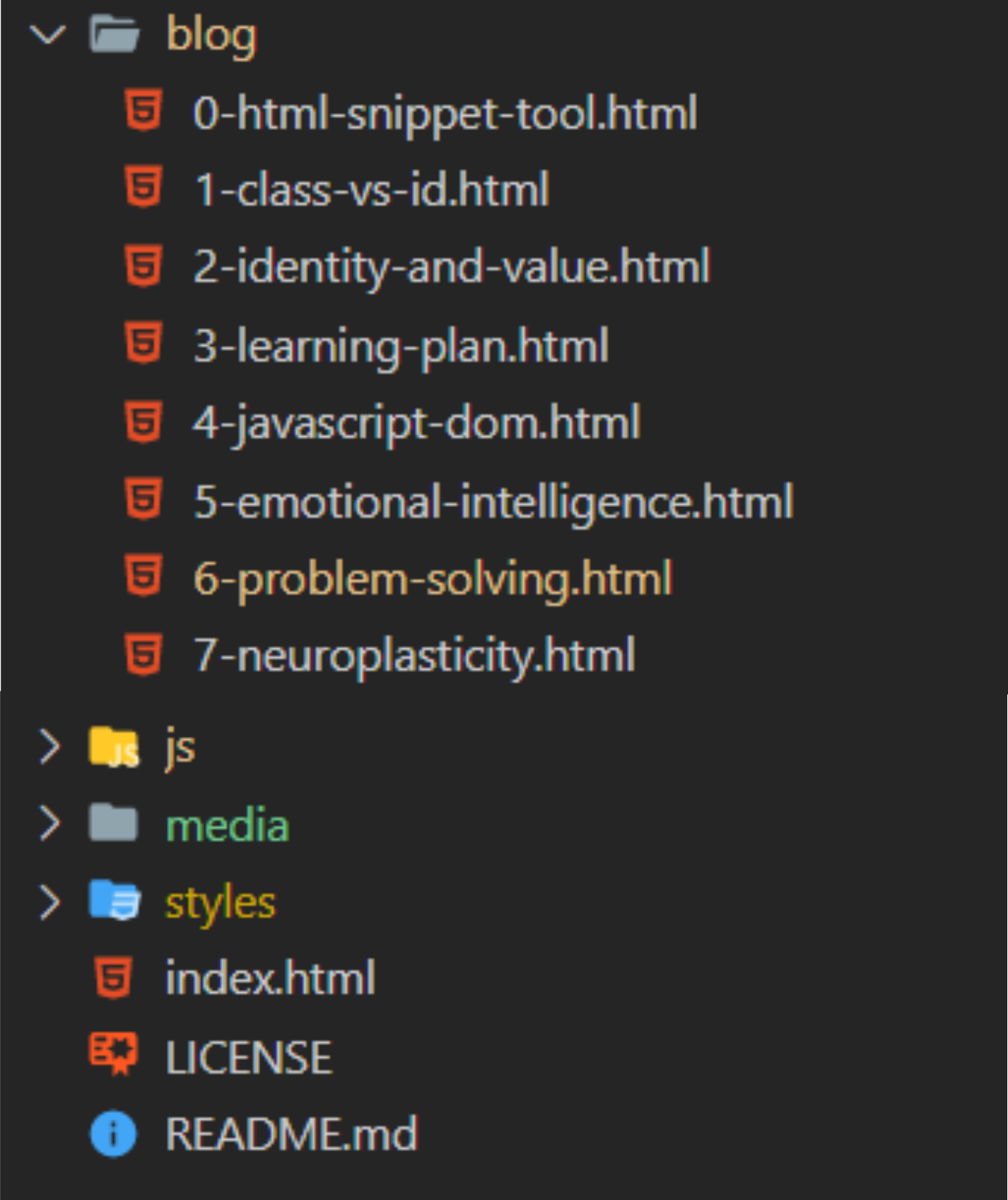
Task: Click the yellow js folder icon
Action: click(115, 747)
